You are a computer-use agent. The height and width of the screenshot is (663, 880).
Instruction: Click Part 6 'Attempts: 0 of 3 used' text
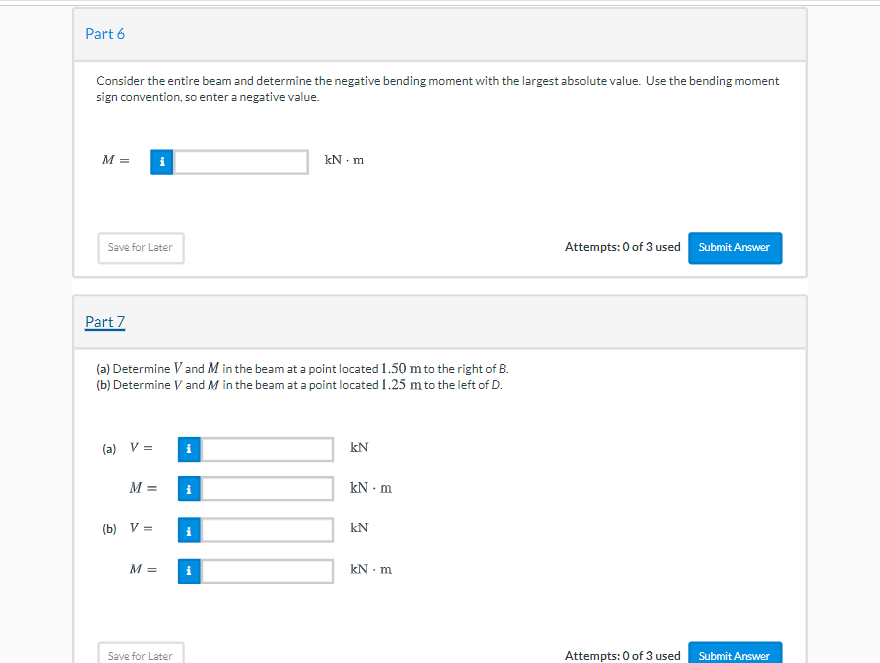click(x=622, y=248)
